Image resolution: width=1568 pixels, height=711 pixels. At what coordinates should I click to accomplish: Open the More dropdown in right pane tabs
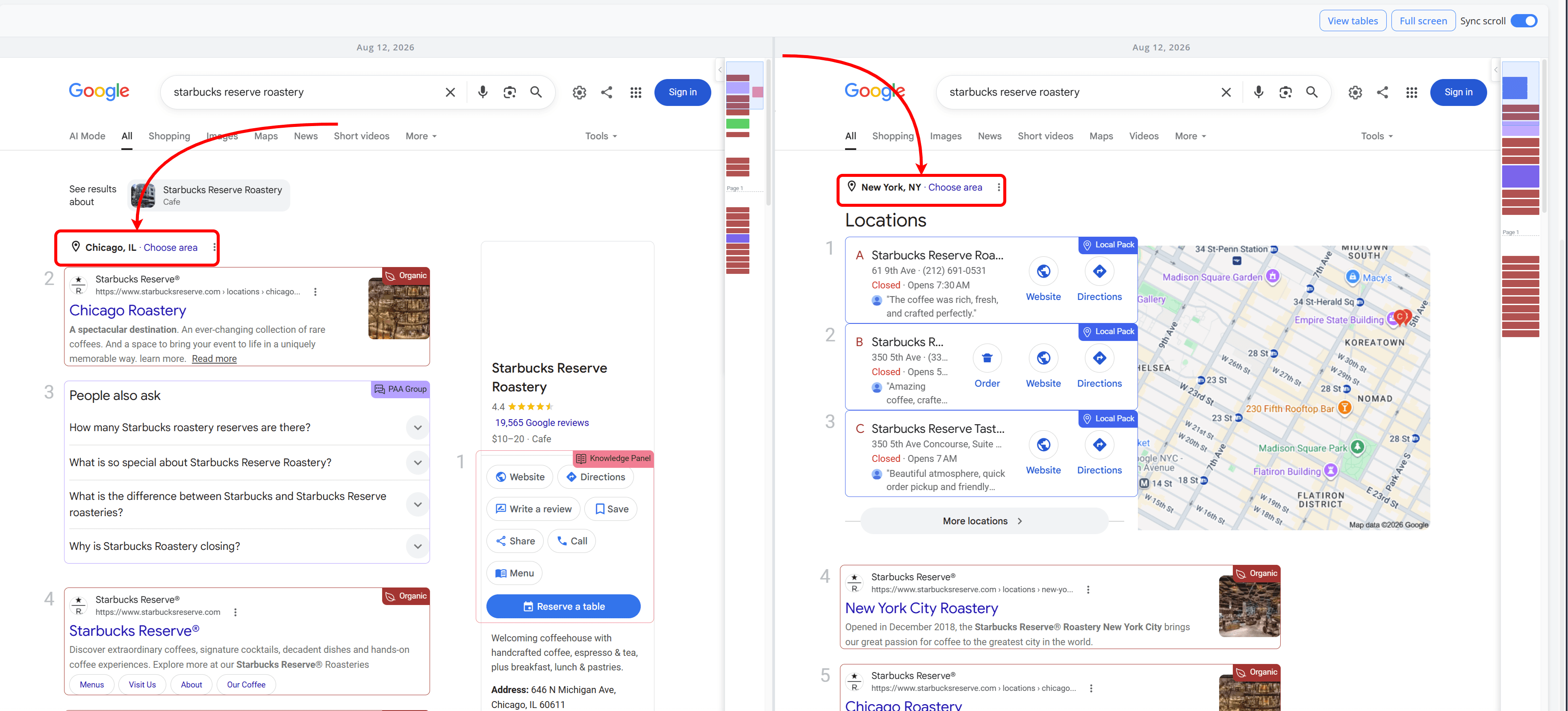click(1191, 136)
